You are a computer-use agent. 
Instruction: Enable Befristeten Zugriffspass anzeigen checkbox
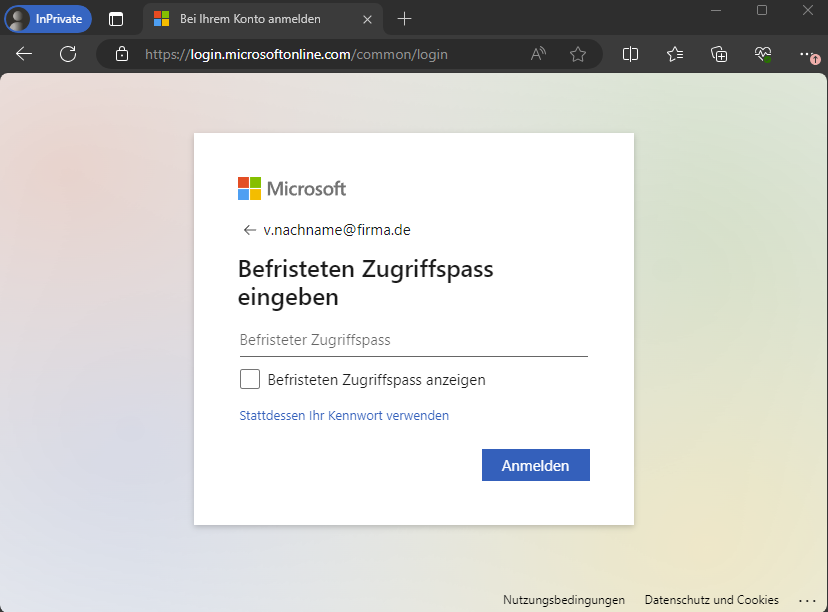click(250, 380)
